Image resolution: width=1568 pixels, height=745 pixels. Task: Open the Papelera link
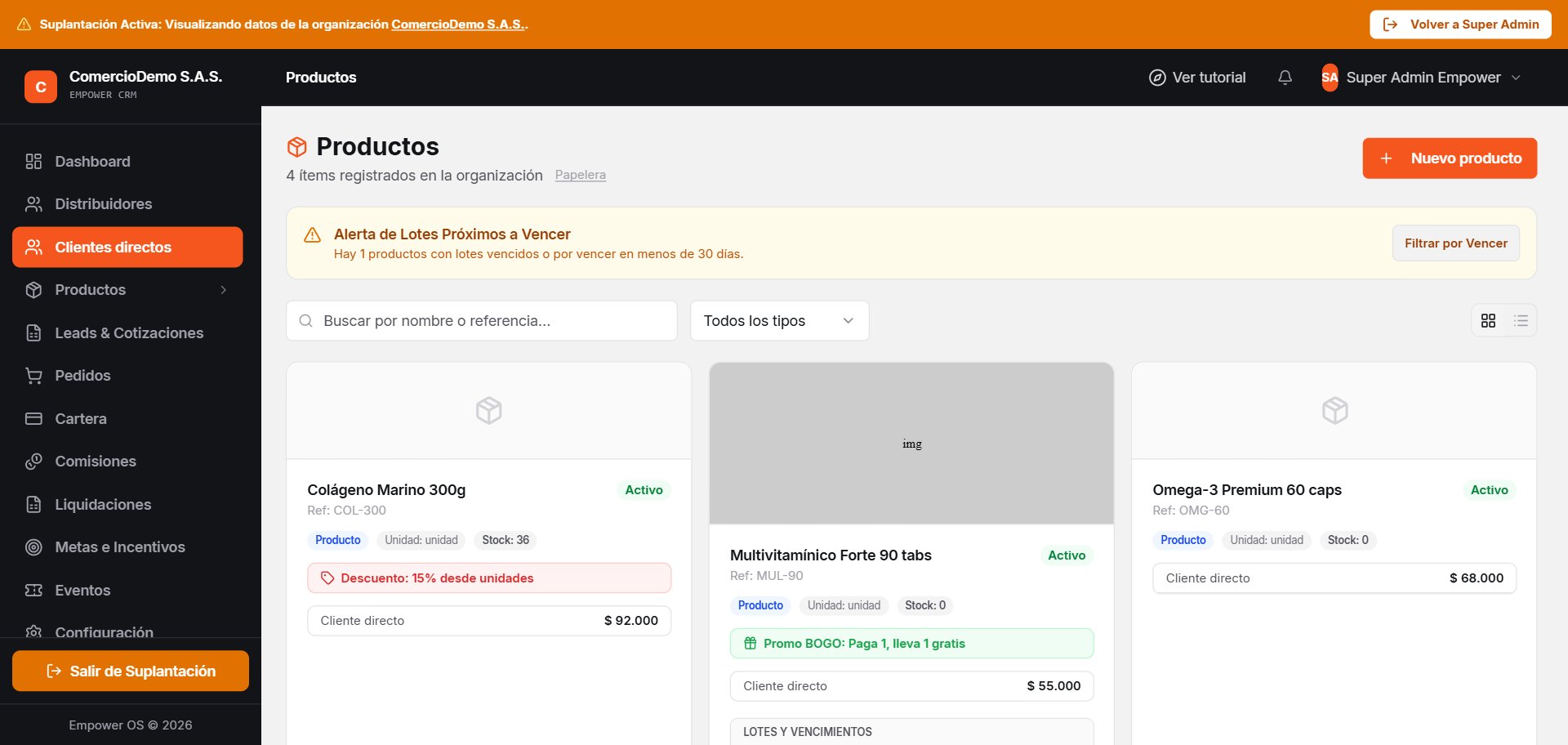[580, 175]
